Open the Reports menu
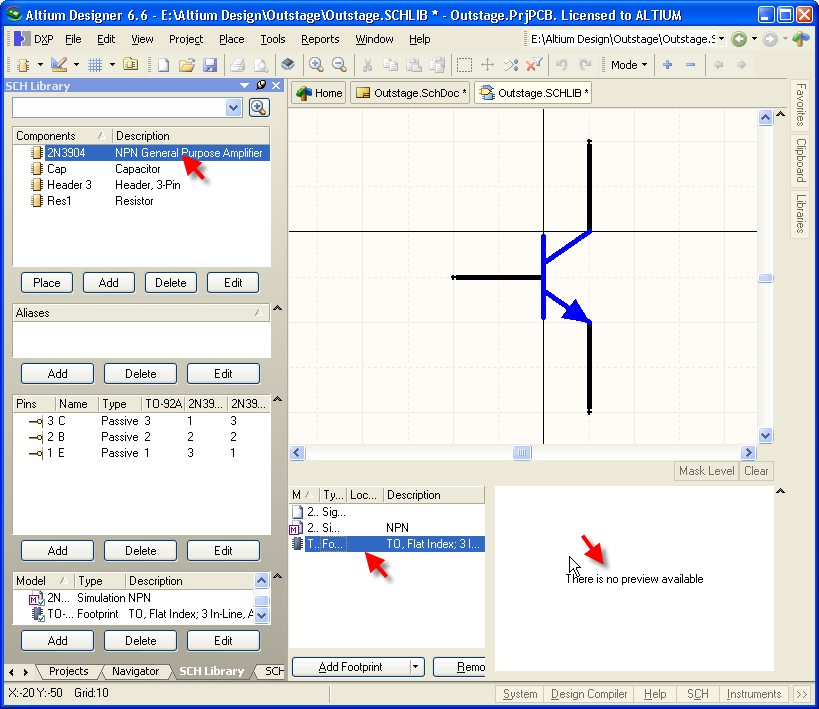Viewport: 819px width, 709px height. coord(320,39)
